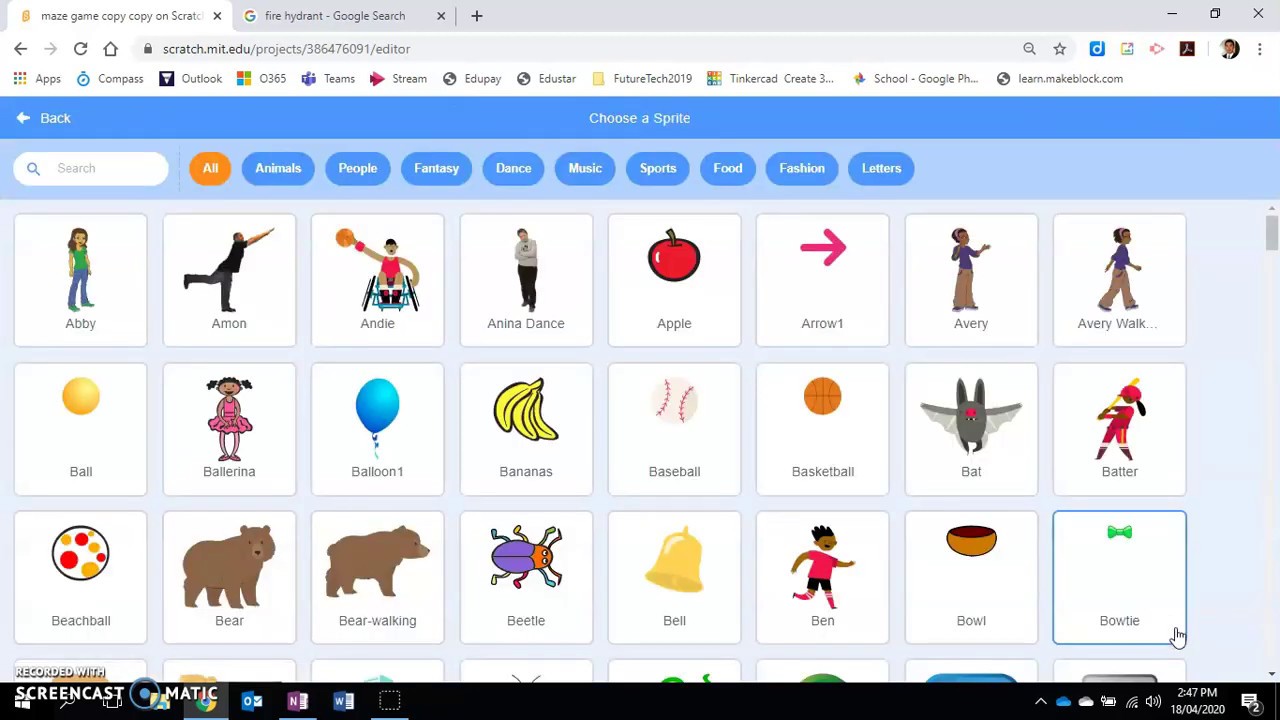This screenshot has height=720, width=1280.
Task: Pick the Bear sprite
Action: click(x=229, y=577)
